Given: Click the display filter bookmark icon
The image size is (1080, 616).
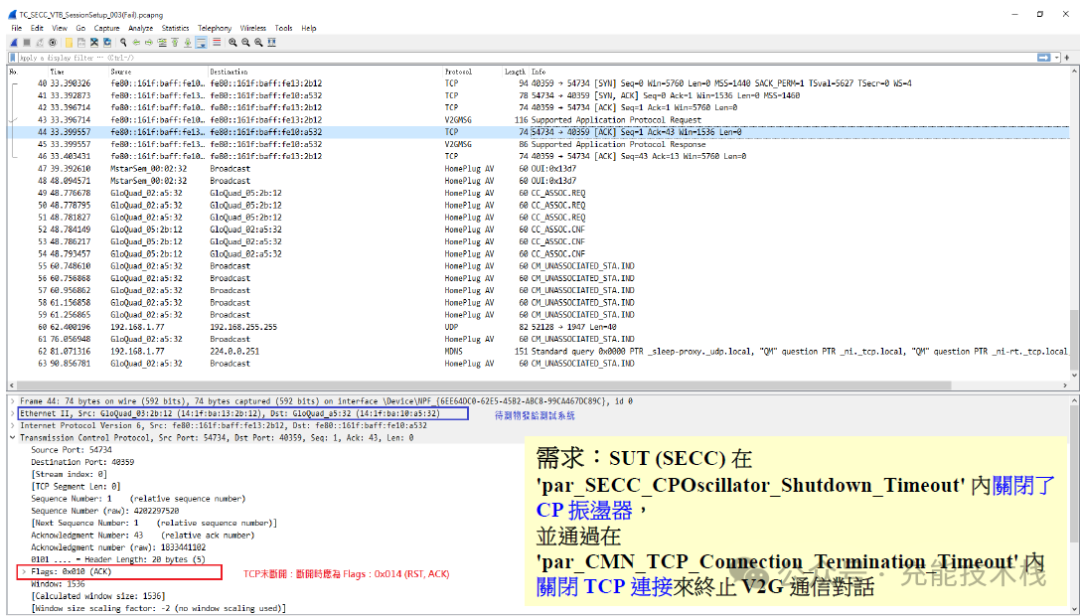Looking at the screenshot, I should coord(13,58).
